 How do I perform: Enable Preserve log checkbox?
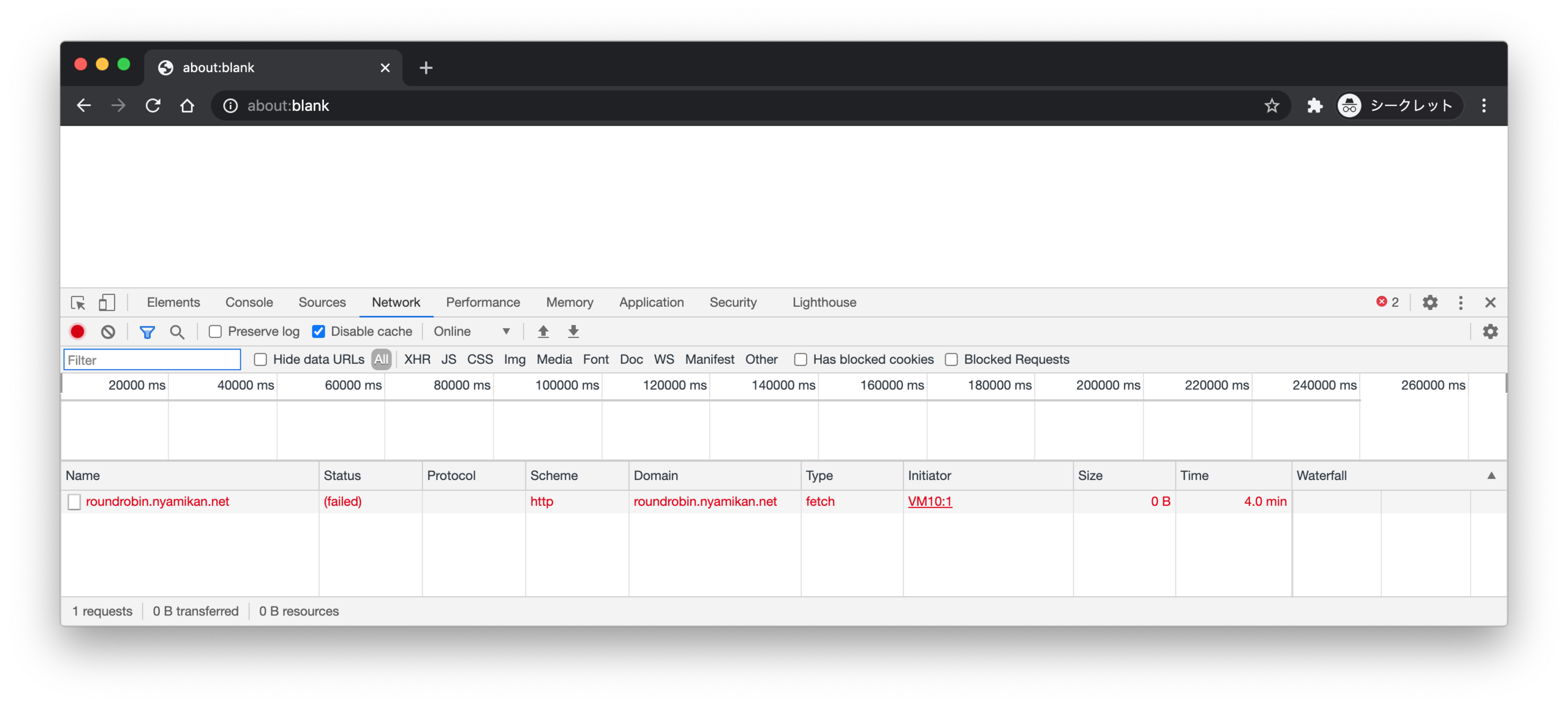click(214, 331)
